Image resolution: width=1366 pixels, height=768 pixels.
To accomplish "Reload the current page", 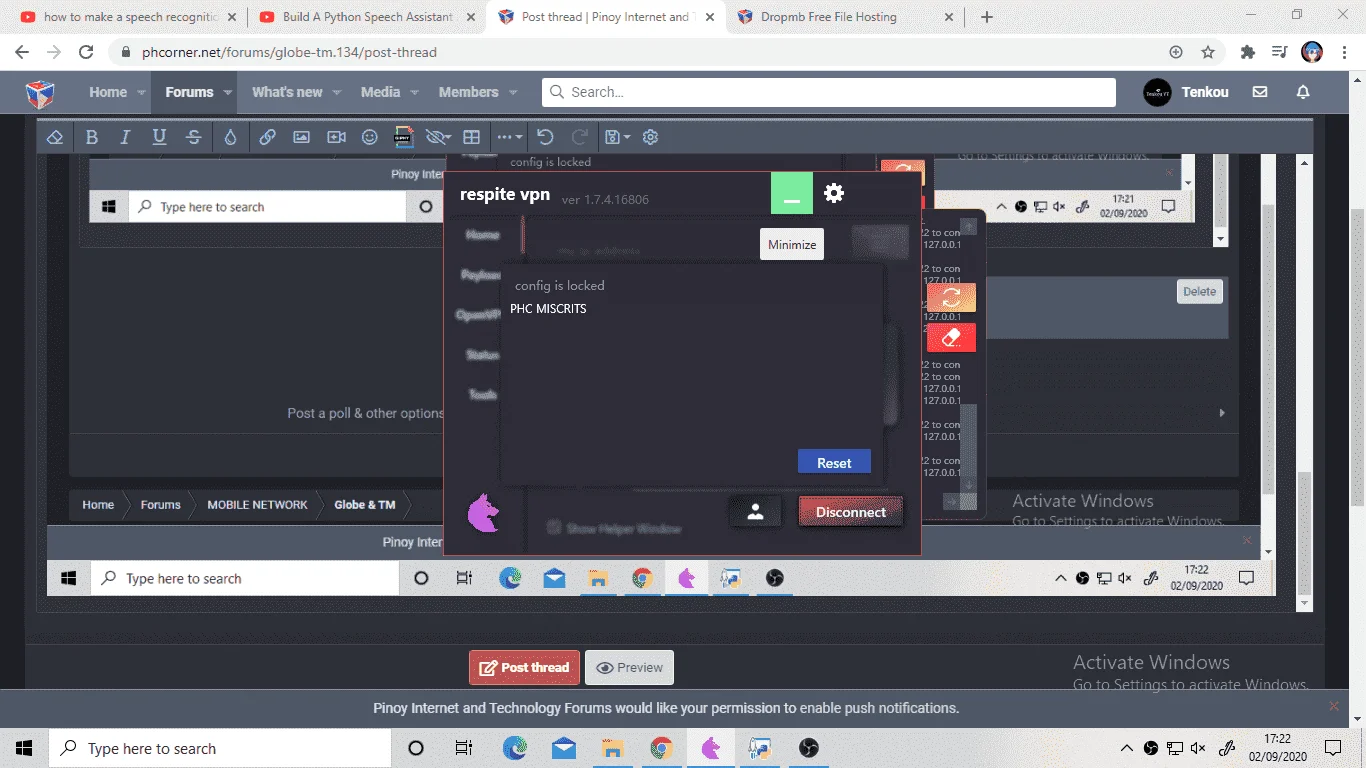I will tap(86, 52).
